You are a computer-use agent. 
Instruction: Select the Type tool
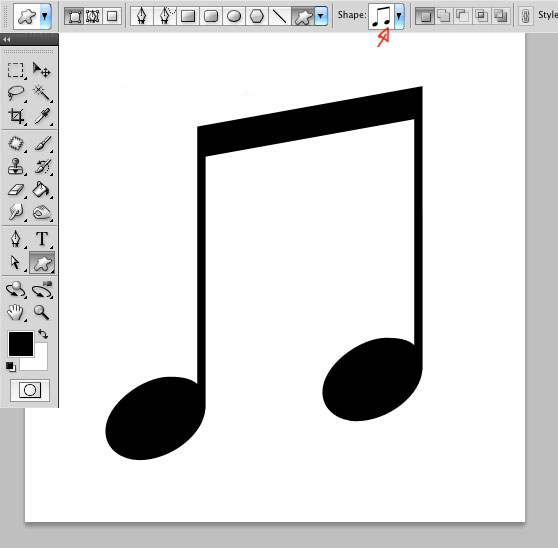click(42, 239)
